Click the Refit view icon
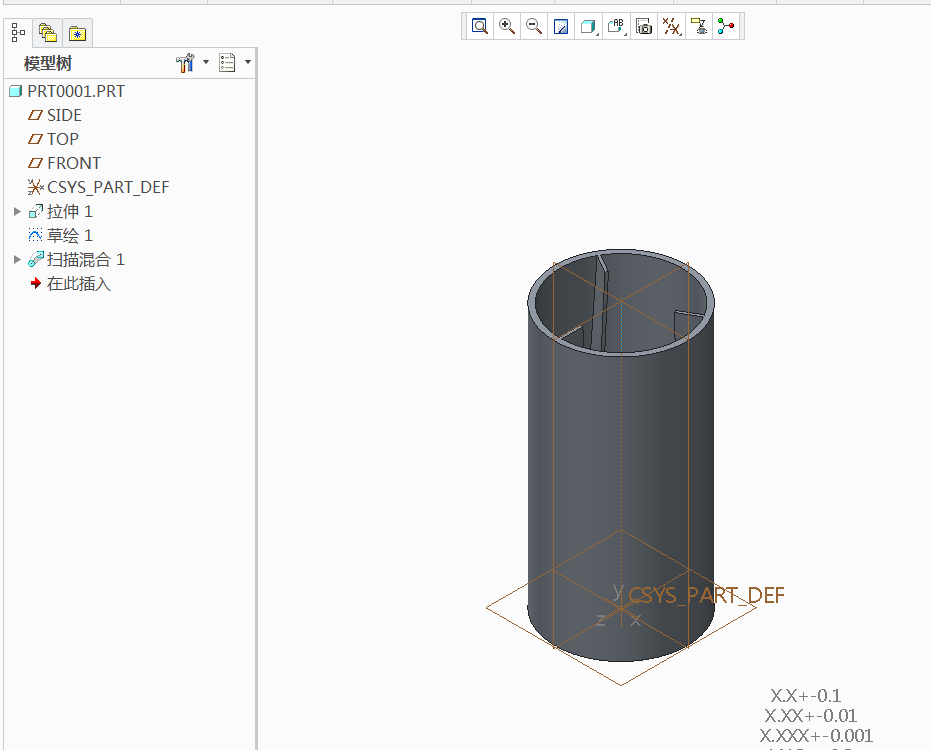931x750 pixels. pyautogui.click(x=479, y=26)
